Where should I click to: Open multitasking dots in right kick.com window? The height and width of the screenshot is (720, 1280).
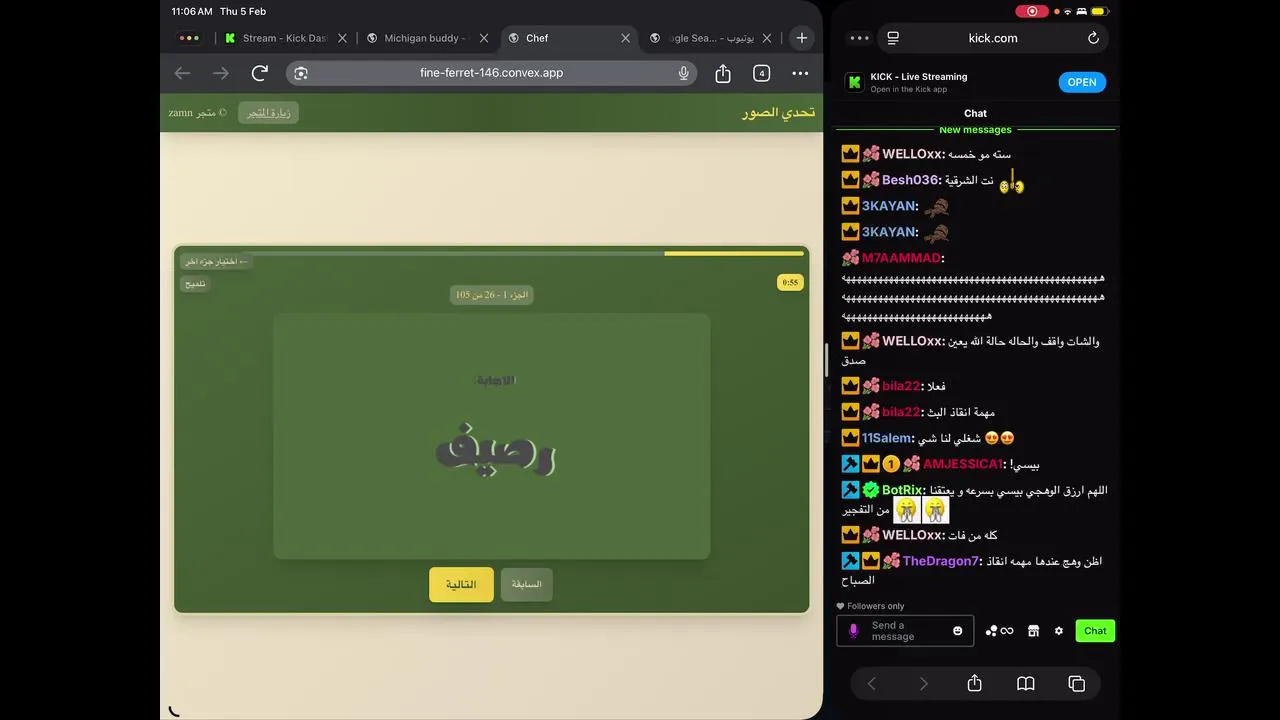tap(860, 38)
